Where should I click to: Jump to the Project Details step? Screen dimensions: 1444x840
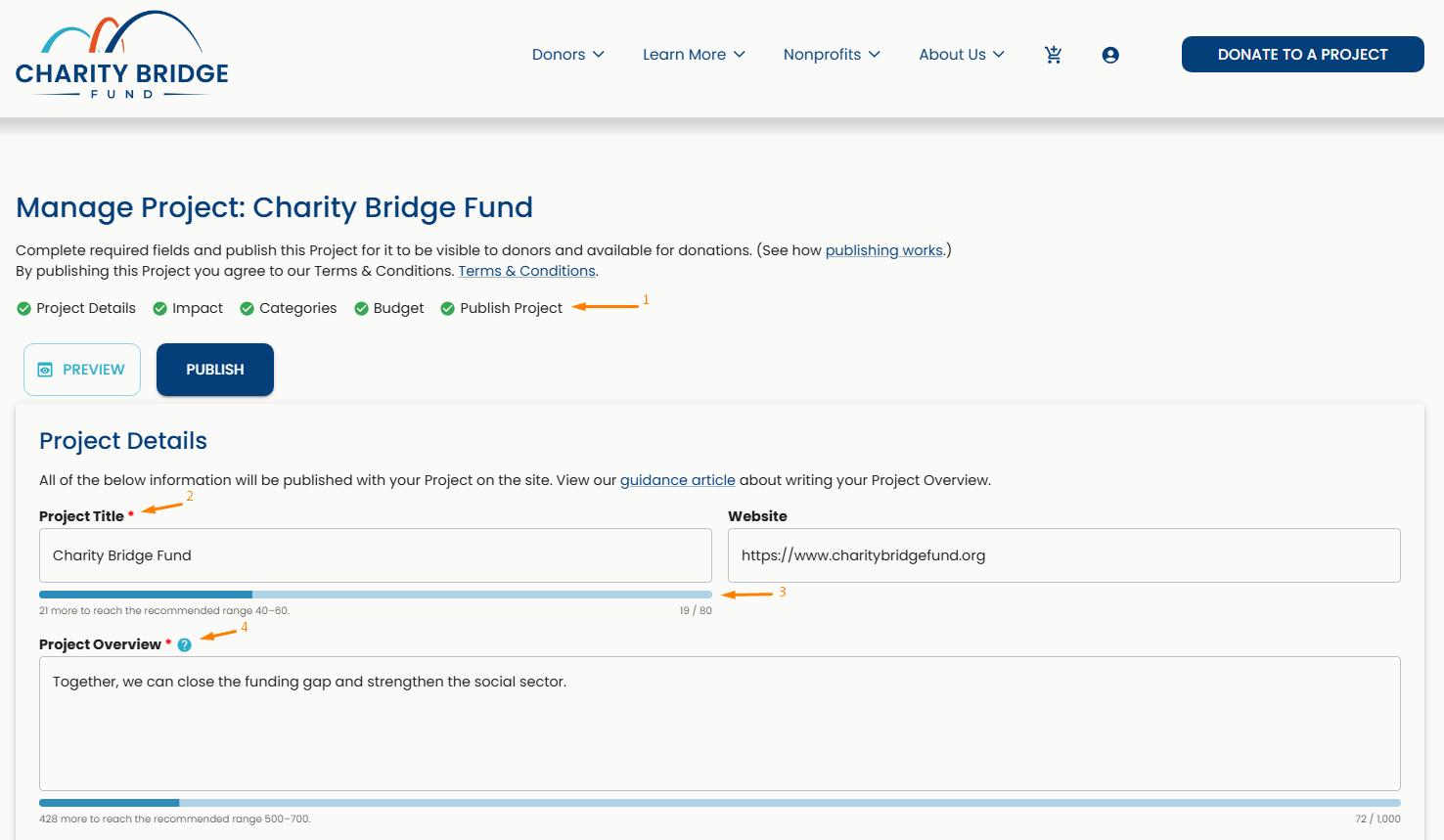[86, 308]
